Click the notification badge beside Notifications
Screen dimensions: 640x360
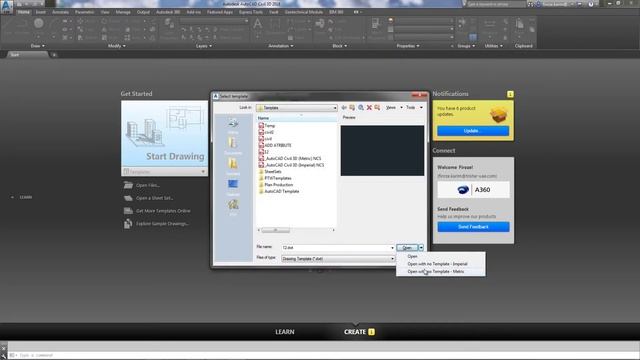(510, 94)
